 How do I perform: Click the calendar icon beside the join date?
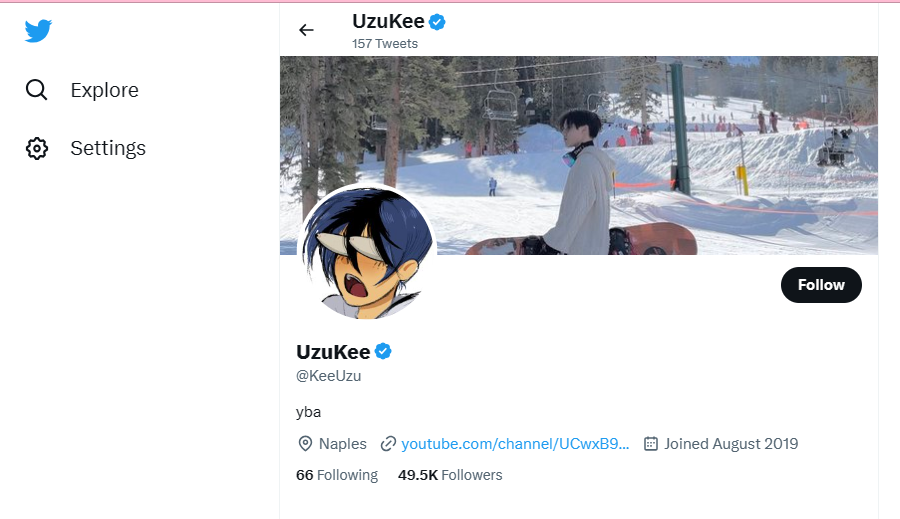click(650, 444)
